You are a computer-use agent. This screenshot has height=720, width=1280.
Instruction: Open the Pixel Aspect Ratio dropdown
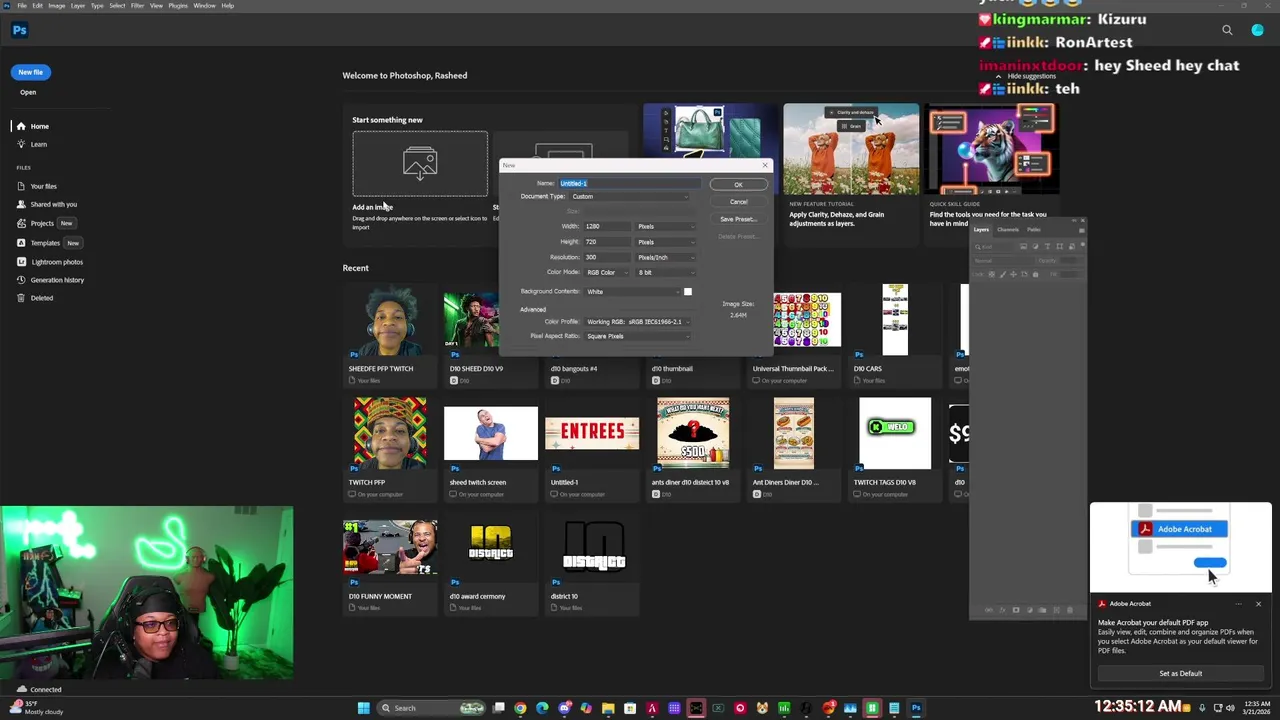638,337
